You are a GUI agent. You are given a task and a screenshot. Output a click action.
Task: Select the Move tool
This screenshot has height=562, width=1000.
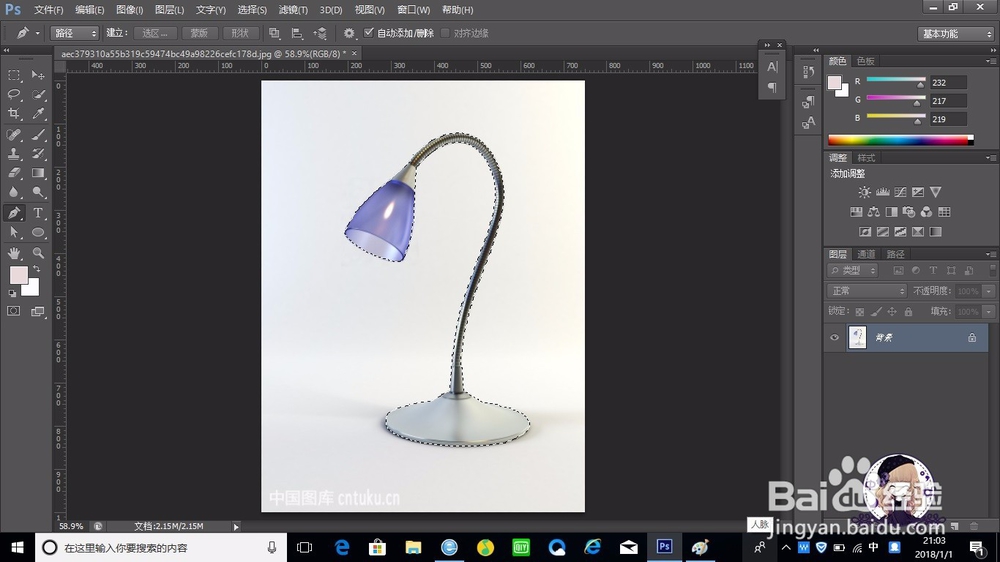38,75
